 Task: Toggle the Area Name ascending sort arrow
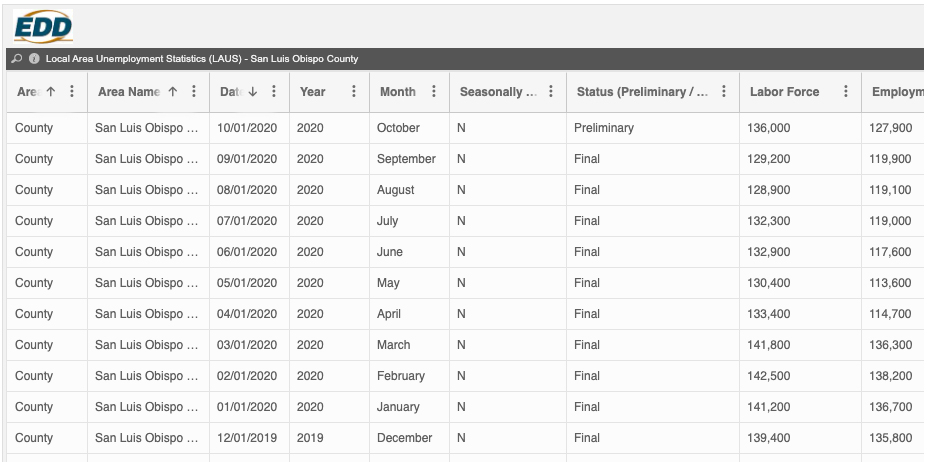coord(172,92)
